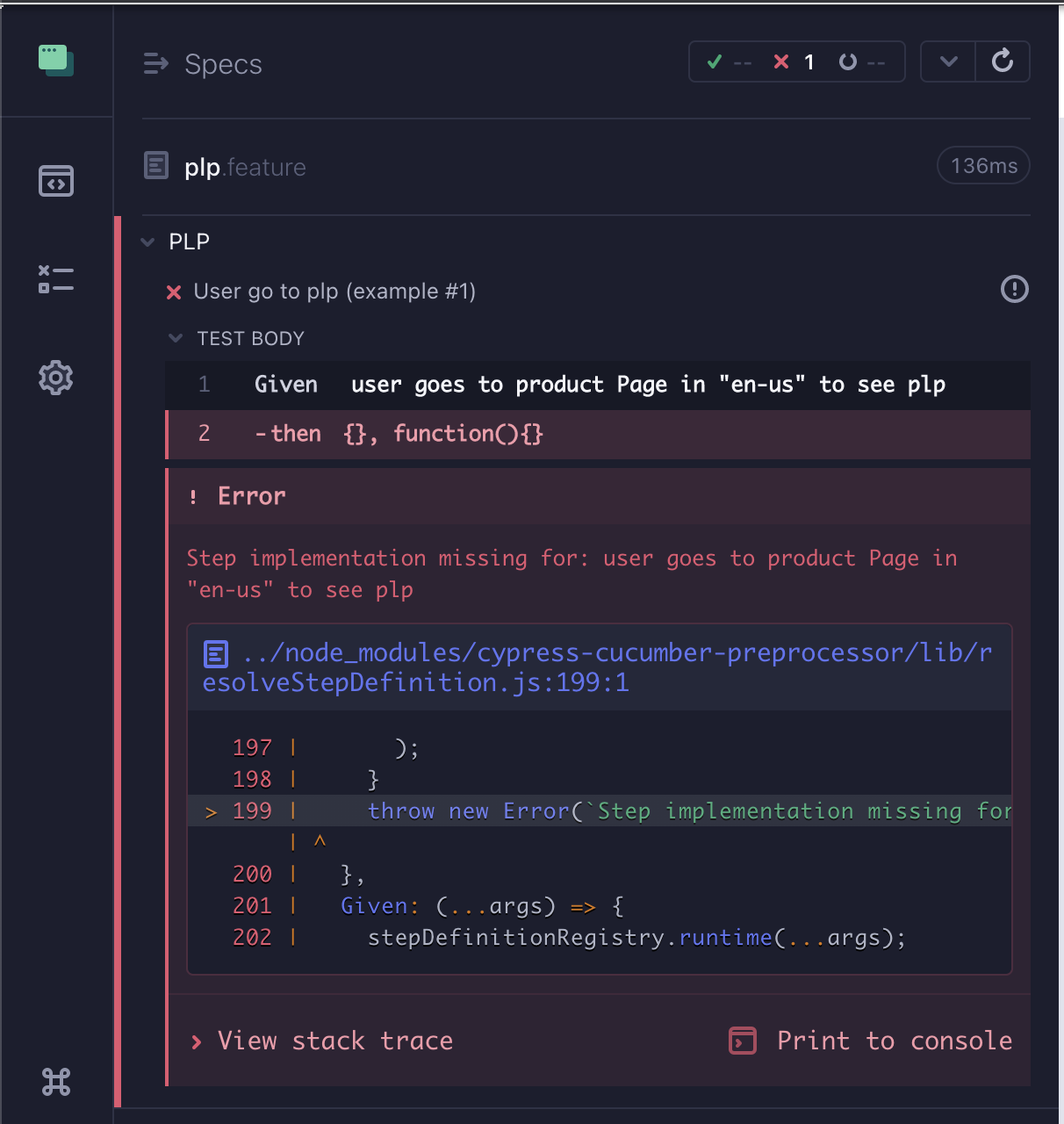Open the Runs list sidebar icon
This screenshot has height=1124, width=1064.
click(x=56, y=279)
